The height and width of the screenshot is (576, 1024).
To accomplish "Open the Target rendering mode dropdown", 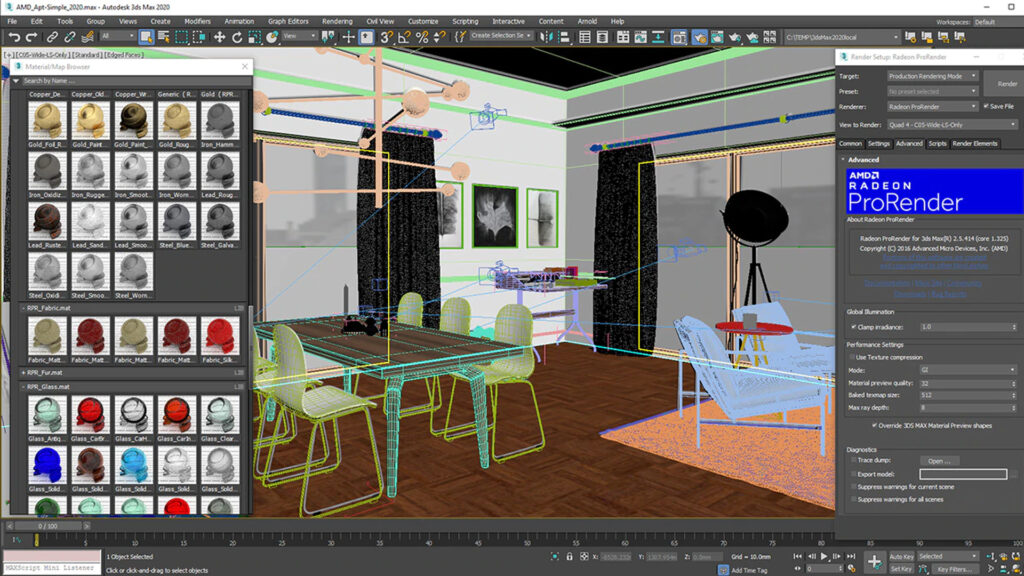I will tap(932, 76).
